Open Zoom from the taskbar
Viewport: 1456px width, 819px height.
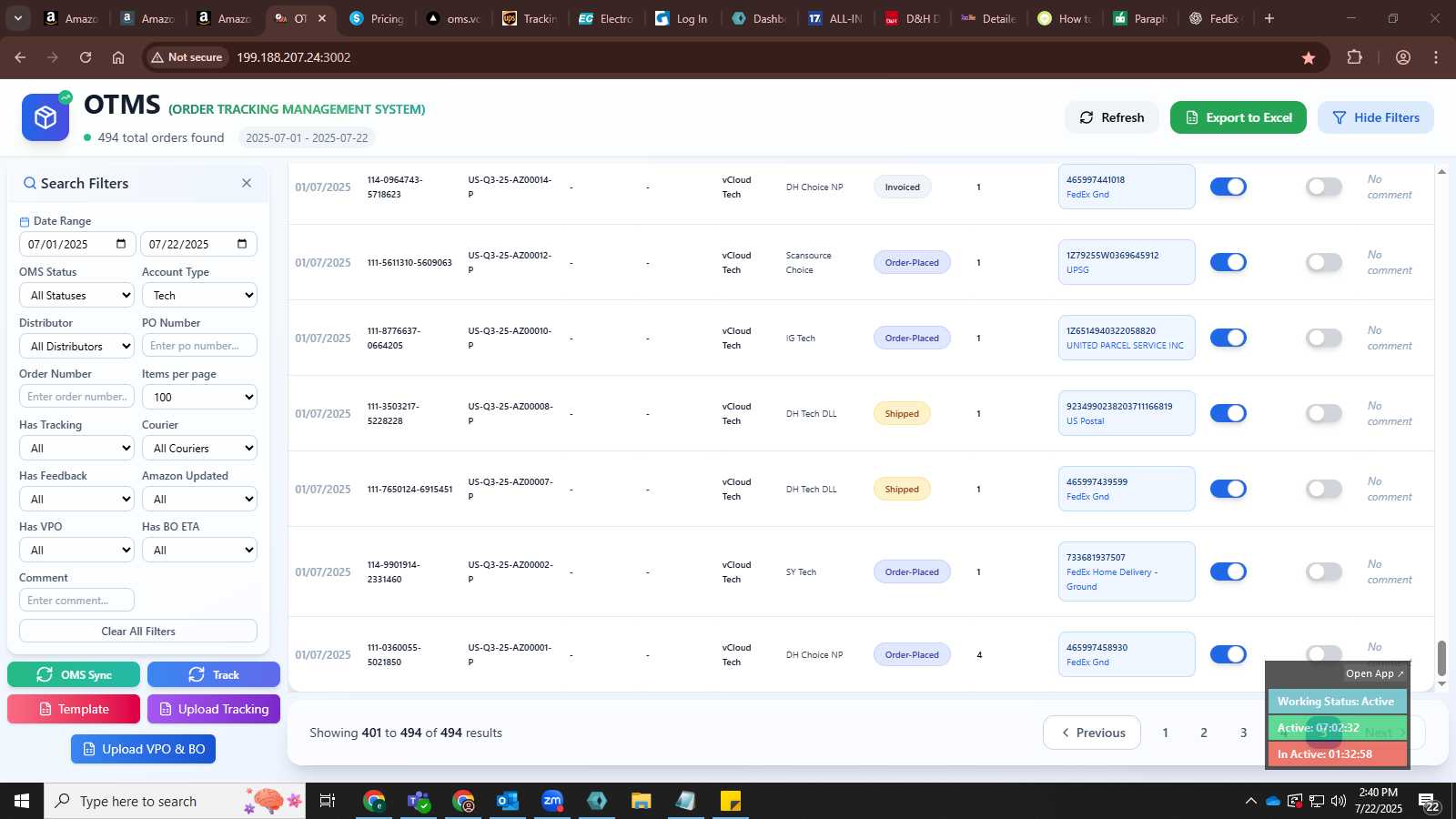click(x=552, y=801)
